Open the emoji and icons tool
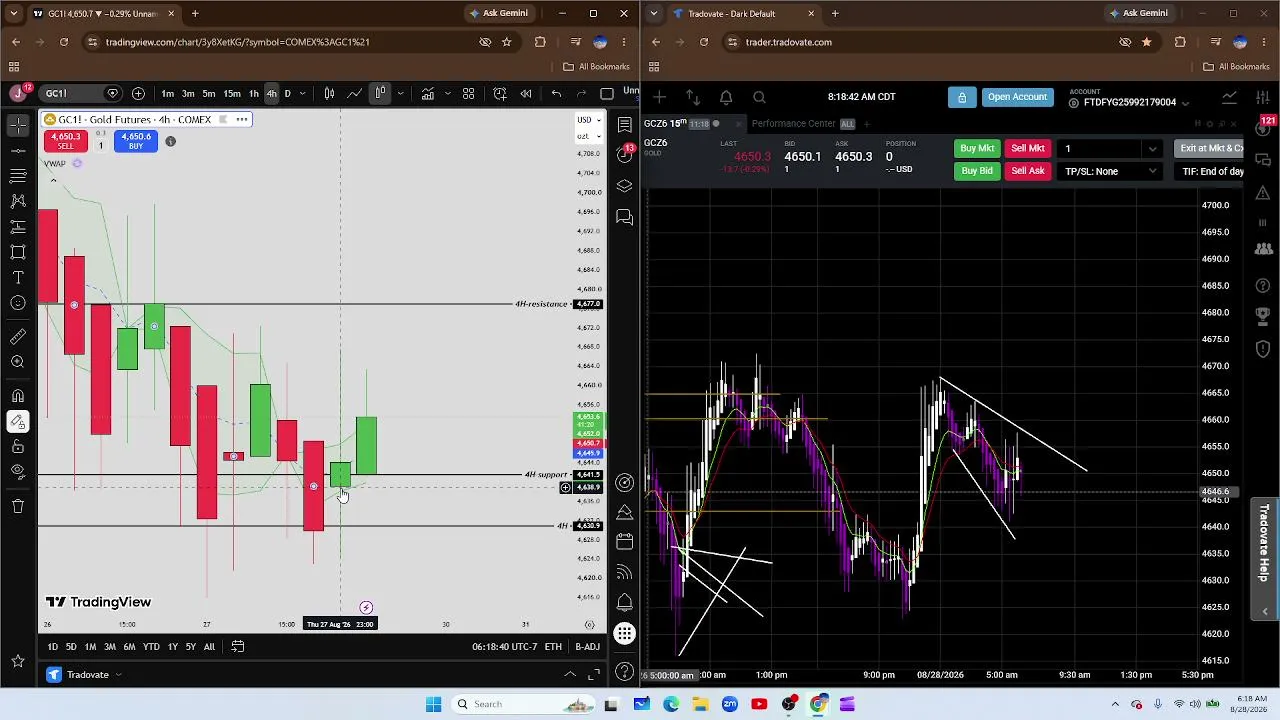This screenshot has width=1280, height=720. 18,303
